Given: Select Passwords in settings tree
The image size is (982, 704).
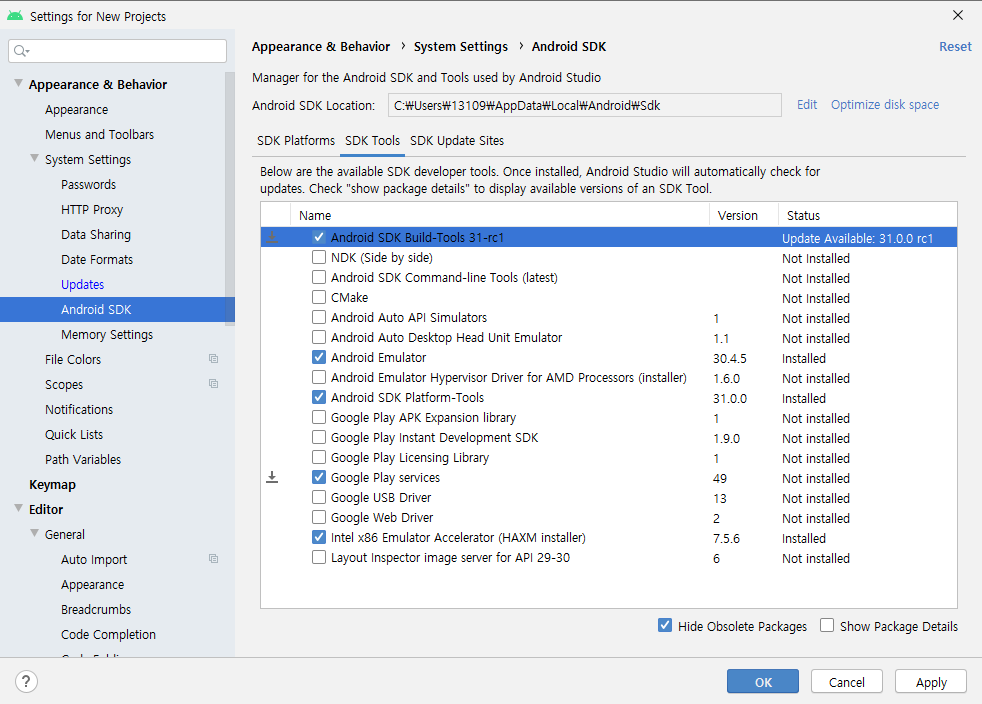Looking at the screenshot, I should pos(88,185).
